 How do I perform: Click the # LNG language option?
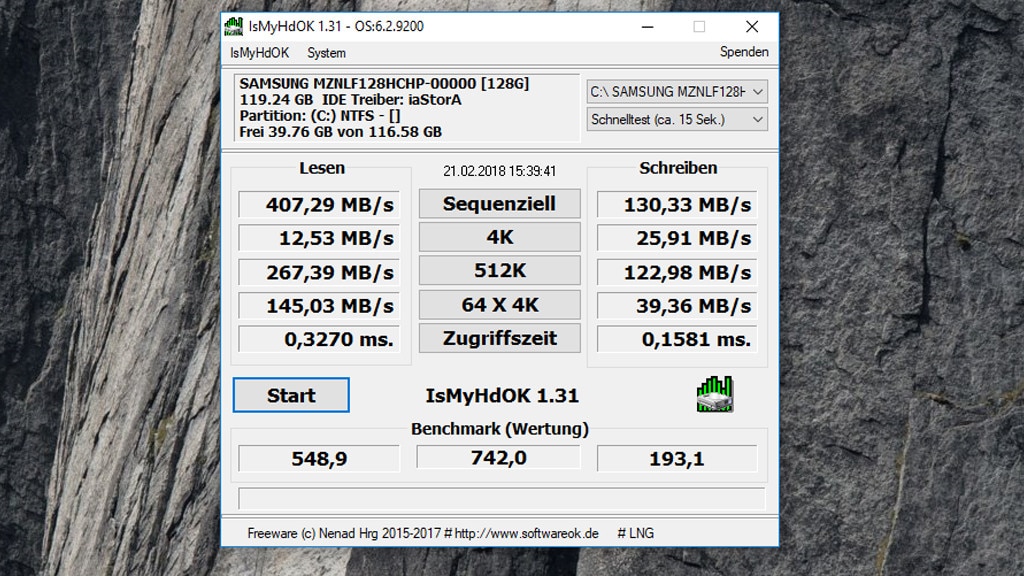click(635, 533)
